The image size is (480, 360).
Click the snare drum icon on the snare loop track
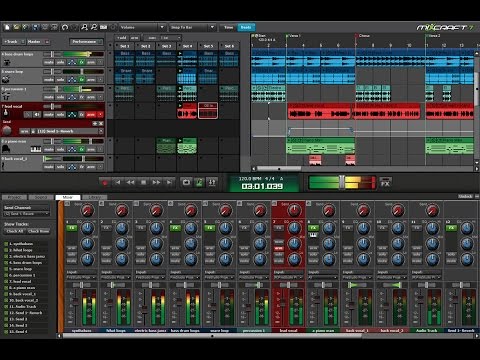pyautogui.click(x=6, y=79)
